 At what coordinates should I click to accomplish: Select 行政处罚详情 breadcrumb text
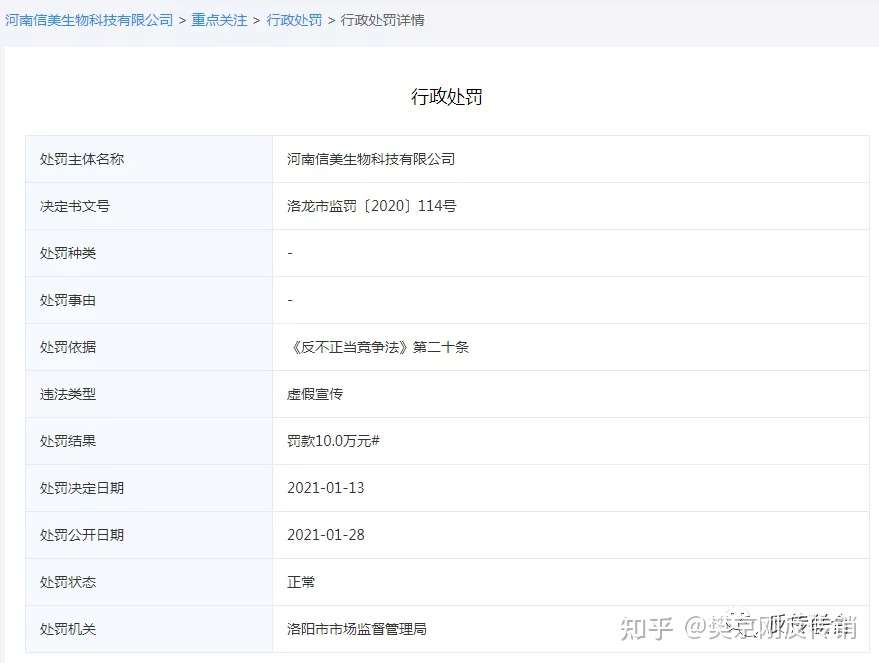pyautogui.click(x=382, y=20)
